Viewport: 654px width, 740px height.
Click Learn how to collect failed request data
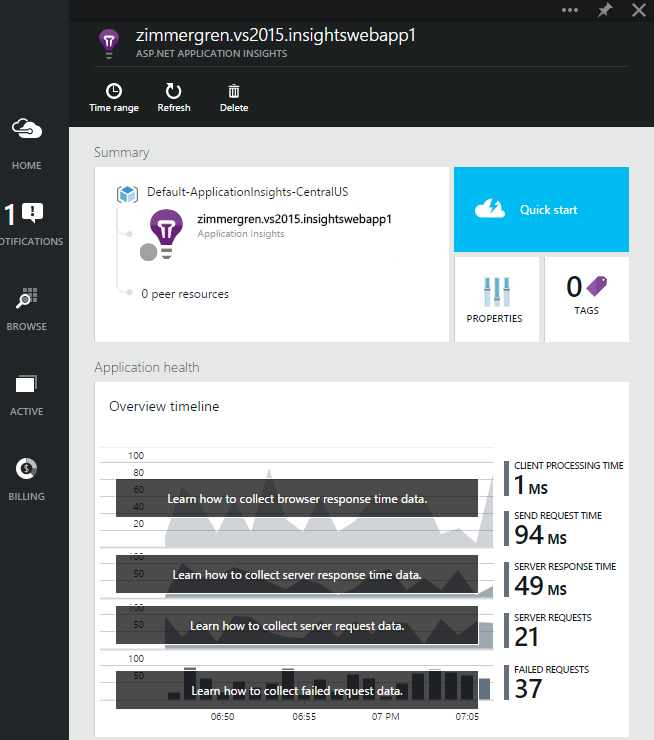coord(297,690)
